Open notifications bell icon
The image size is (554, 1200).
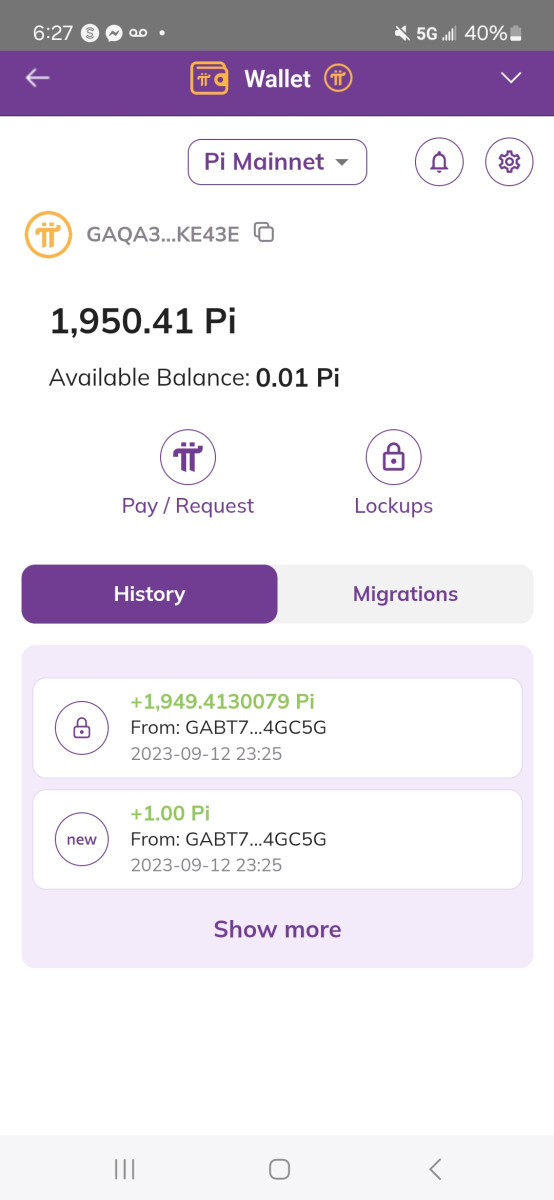439,161
